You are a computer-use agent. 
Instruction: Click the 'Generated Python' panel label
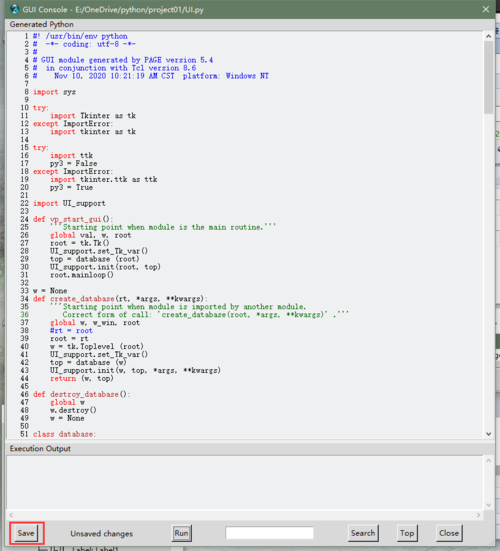41,24
